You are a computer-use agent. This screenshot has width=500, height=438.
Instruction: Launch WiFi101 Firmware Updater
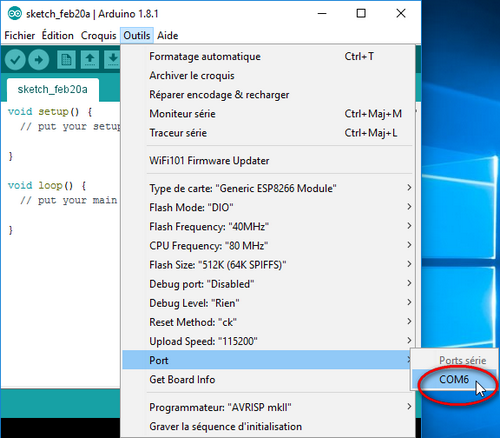coord(268,161)
